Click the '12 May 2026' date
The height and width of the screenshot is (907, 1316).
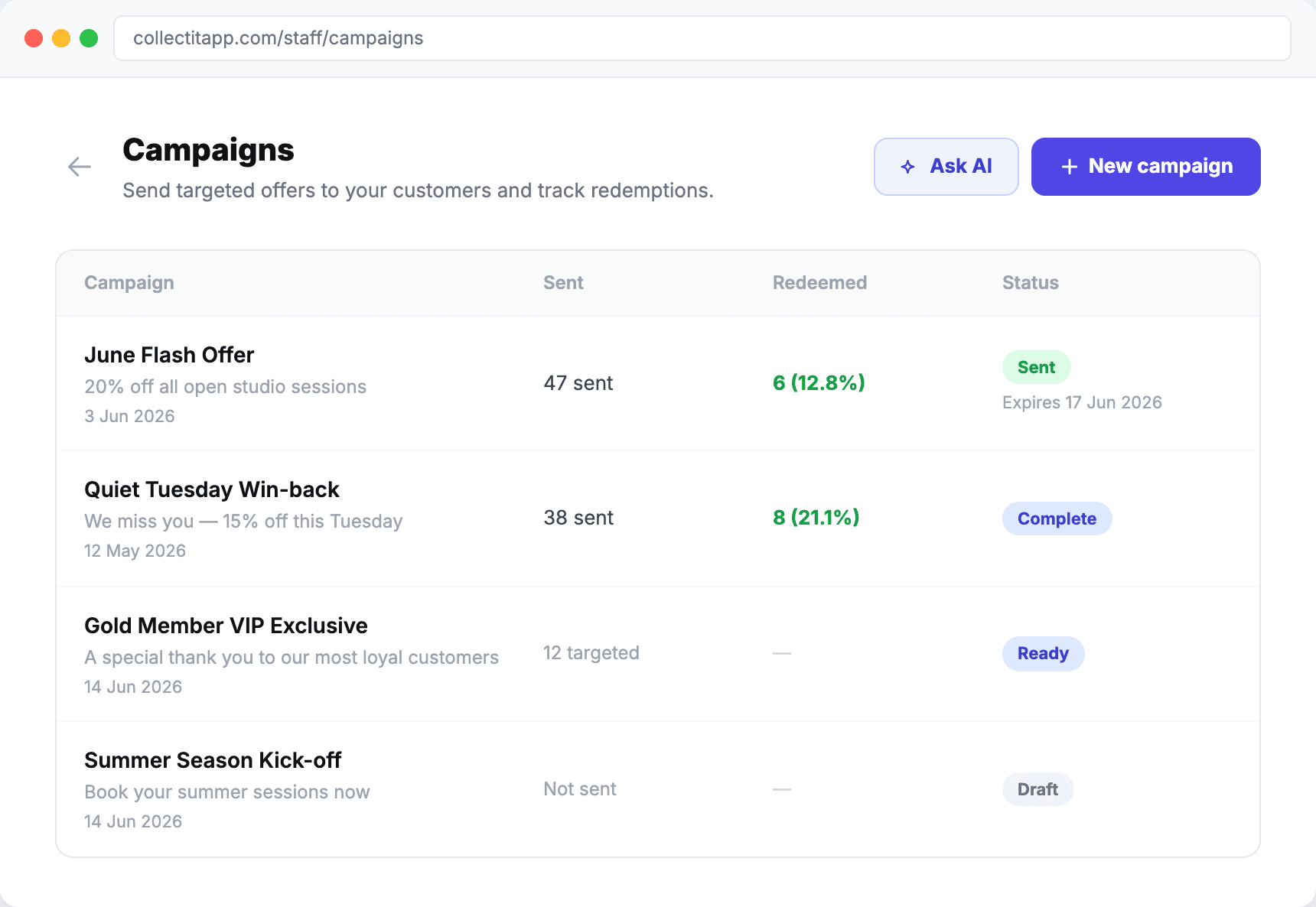coord(135,551)
